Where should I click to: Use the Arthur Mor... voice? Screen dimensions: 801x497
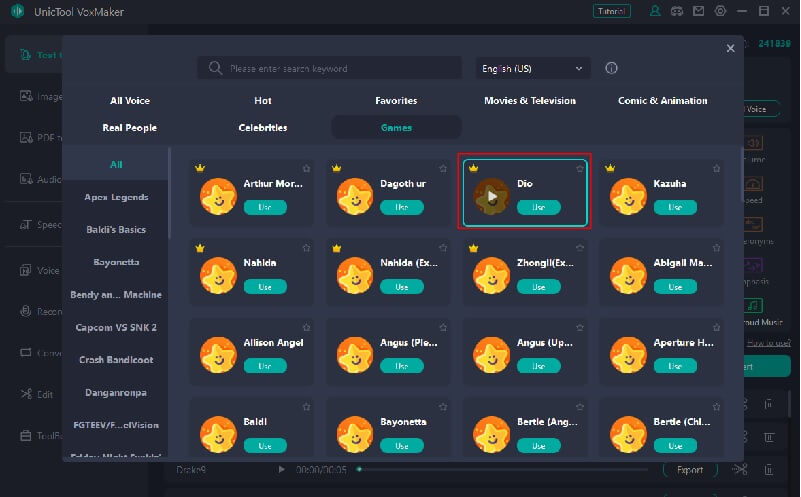265,207
